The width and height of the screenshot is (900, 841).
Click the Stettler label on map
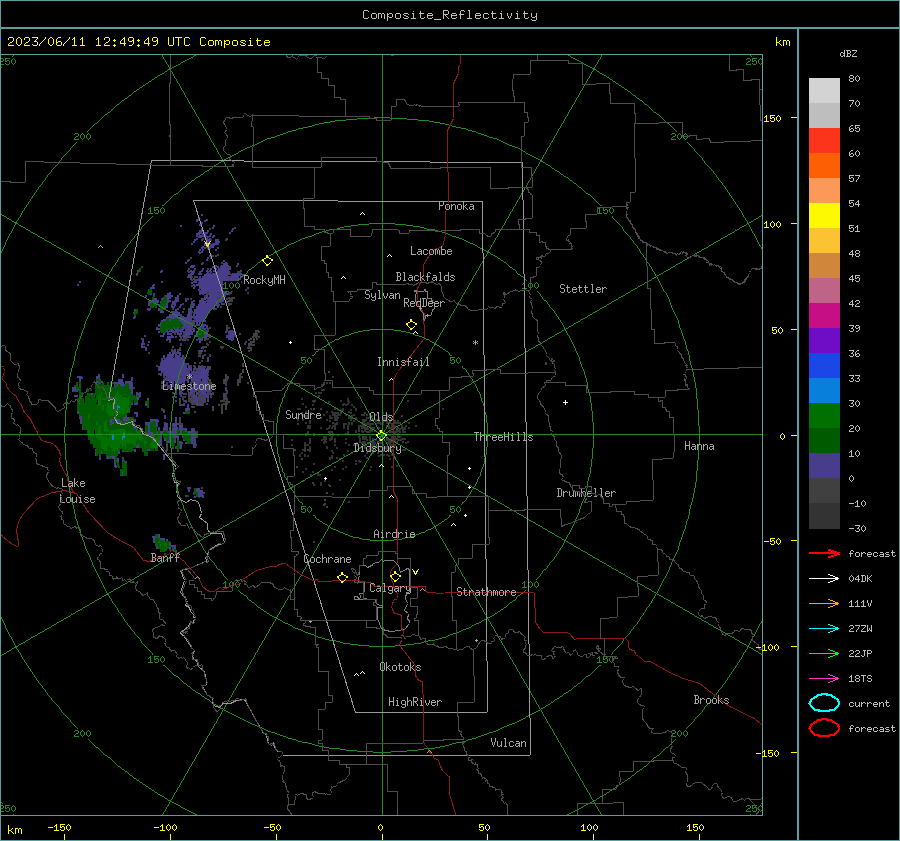click(583, 289)
